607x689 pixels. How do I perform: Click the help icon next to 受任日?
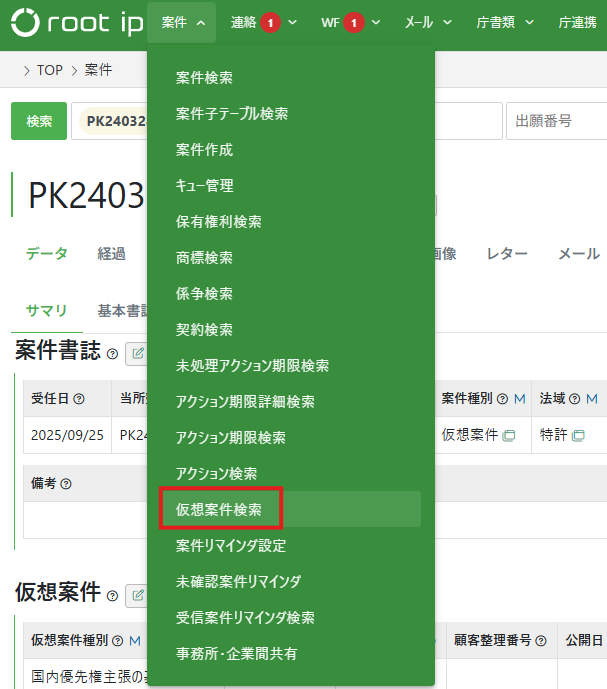coord(79,398)
